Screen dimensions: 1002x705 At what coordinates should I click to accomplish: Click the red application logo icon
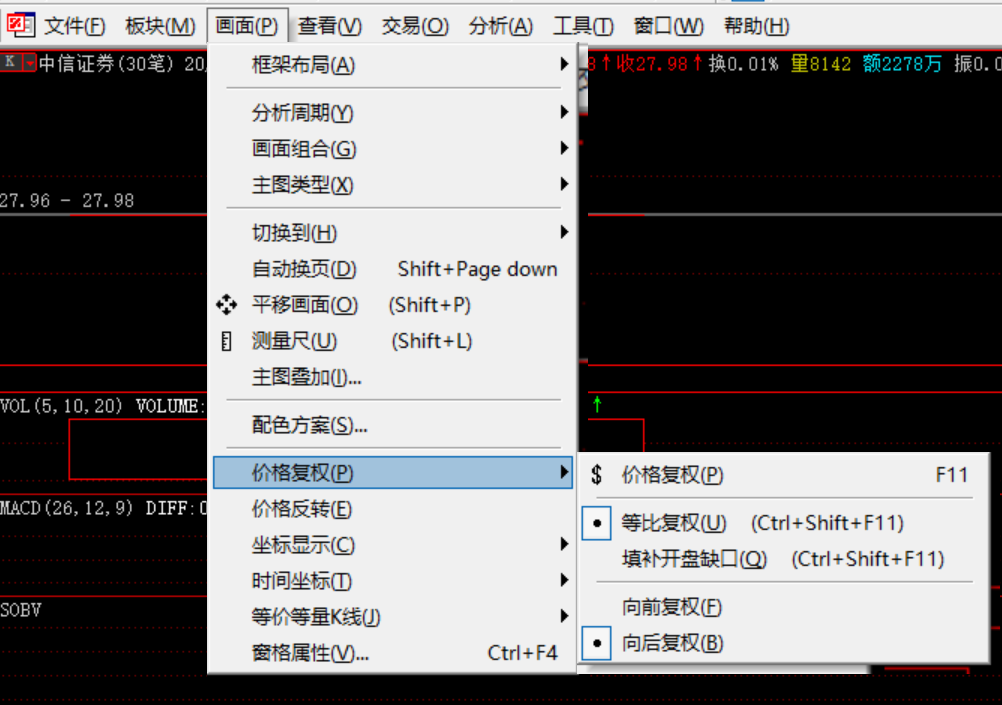pyautogui.click(x=20, y=26)
